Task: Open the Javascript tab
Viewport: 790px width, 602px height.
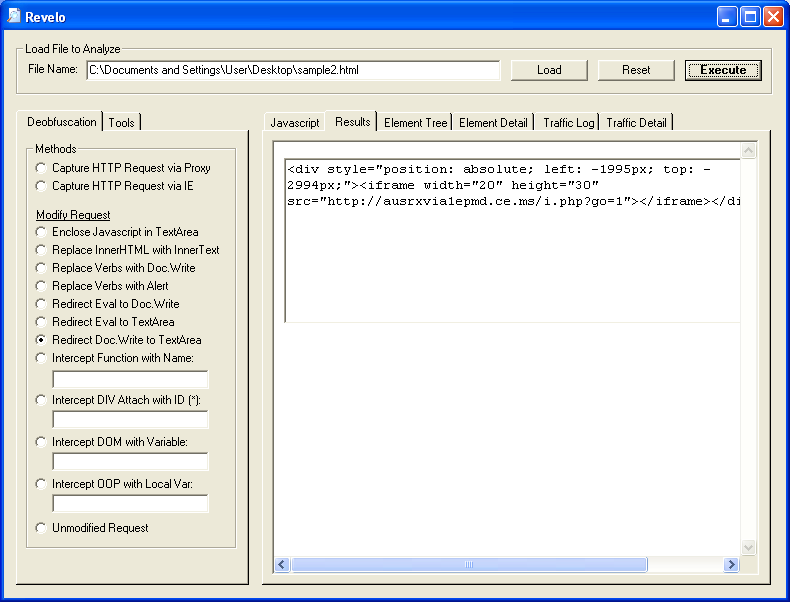Action: click(x=295, y=122)
